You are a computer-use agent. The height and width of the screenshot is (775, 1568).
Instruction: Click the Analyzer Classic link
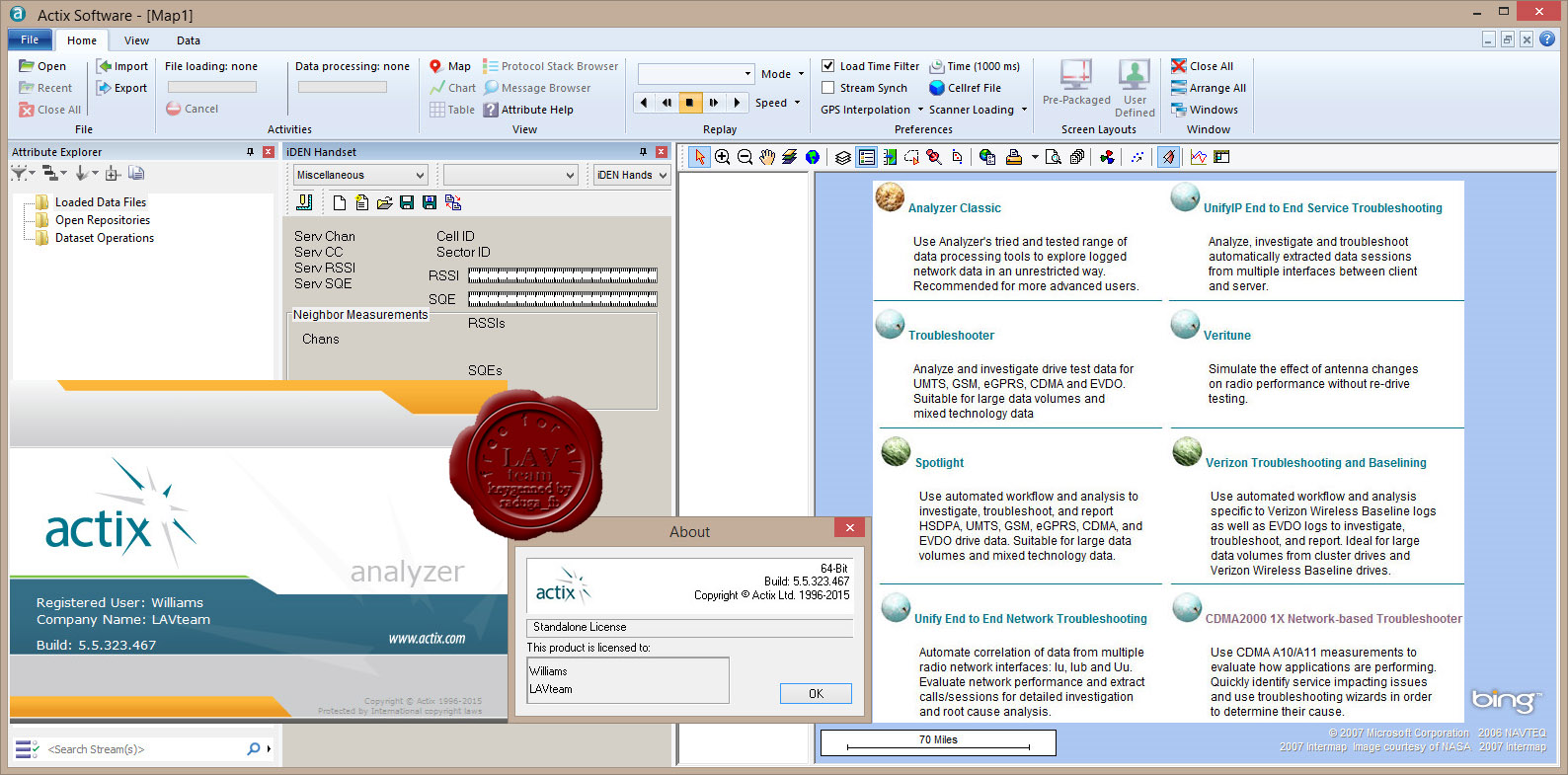click(954, 208)
